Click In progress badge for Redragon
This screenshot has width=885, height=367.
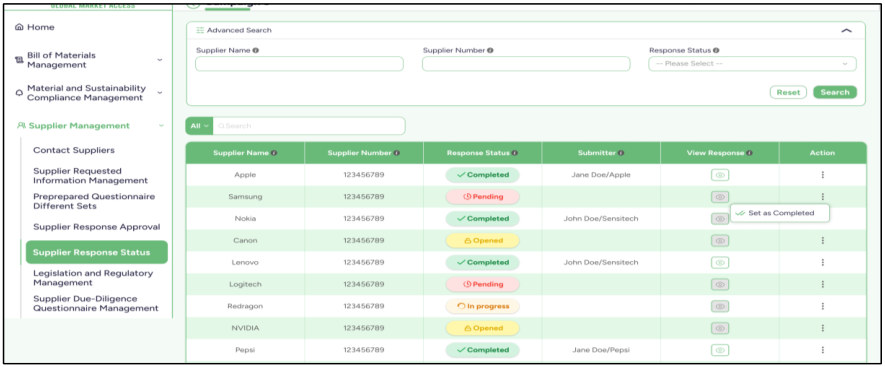483,306
